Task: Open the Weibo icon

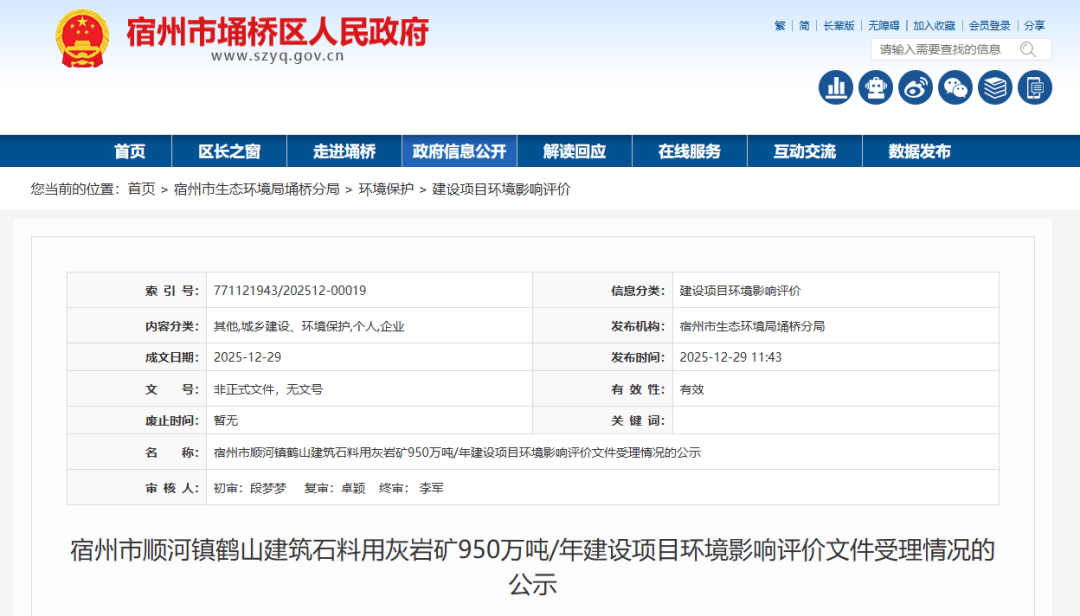Action: click(x=915, y=87)
